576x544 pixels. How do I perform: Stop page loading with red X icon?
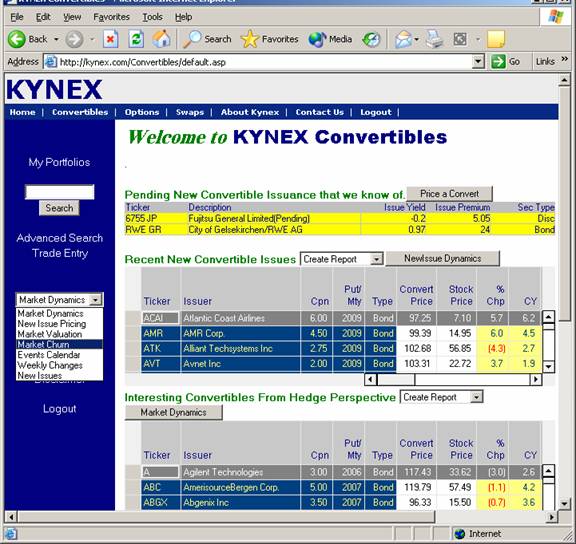pyautogui.click(x=111, y=39)
